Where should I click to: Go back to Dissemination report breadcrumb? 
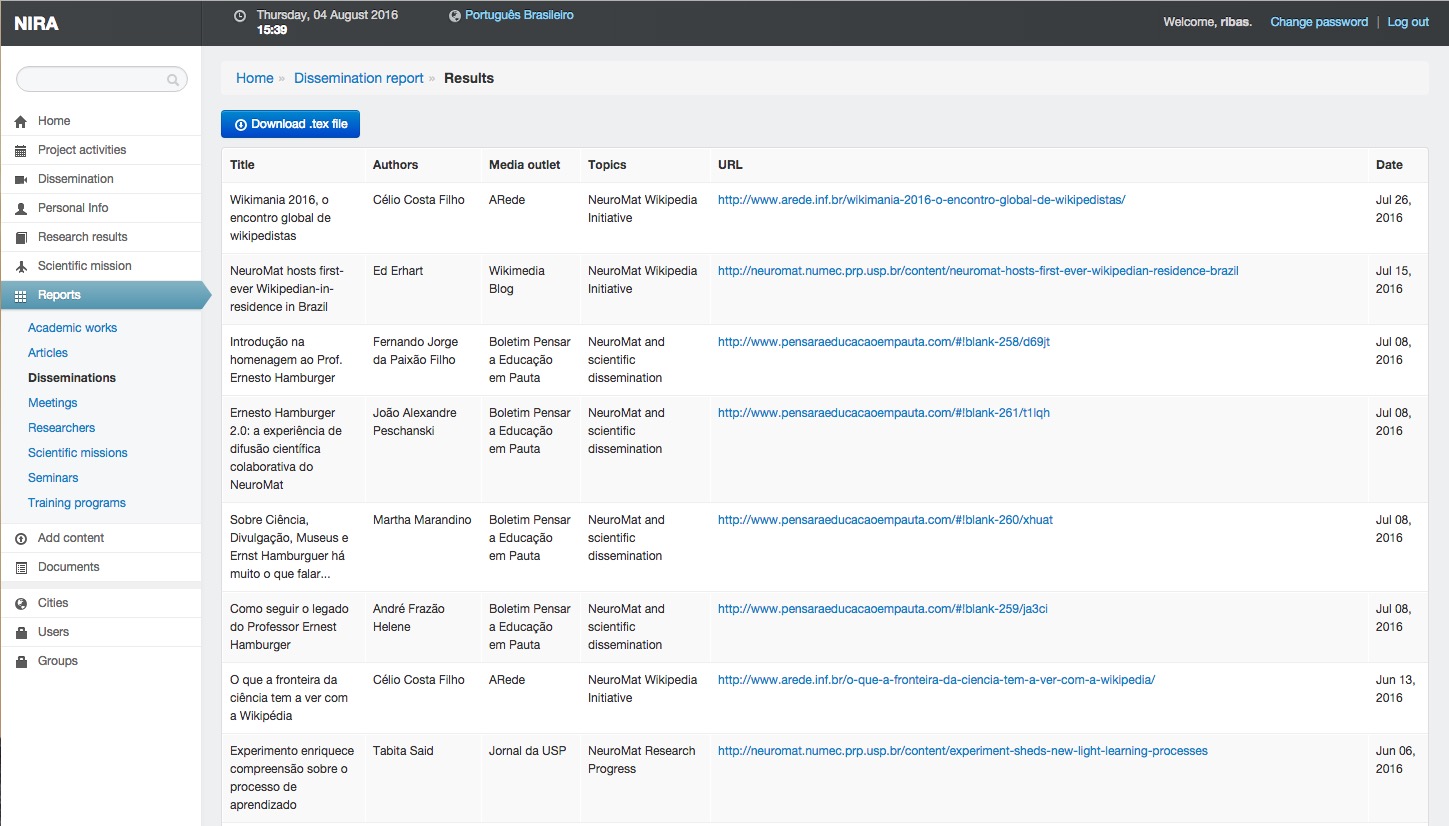point(359,78)
